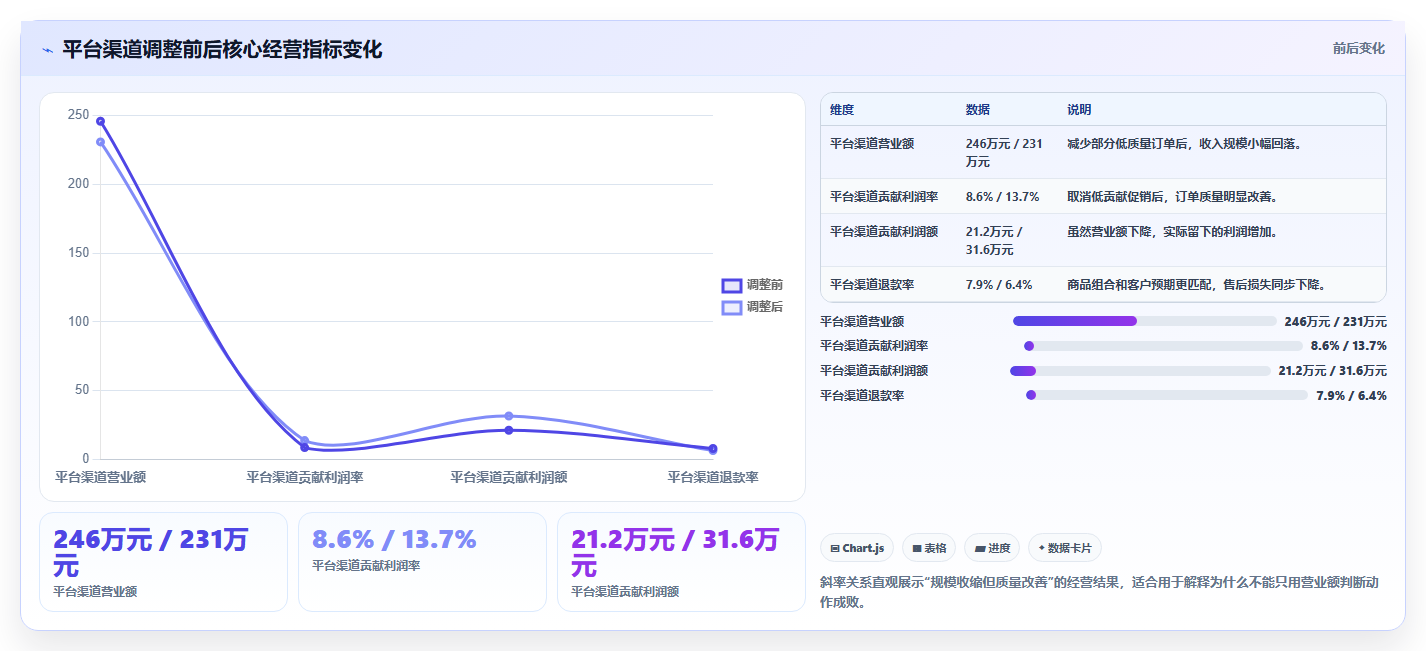The width and height of the screenshot is (1426, 651).
Task: Click 平台渠道退款率 in the table's 维度 column
Action: [x=872, y=285]
